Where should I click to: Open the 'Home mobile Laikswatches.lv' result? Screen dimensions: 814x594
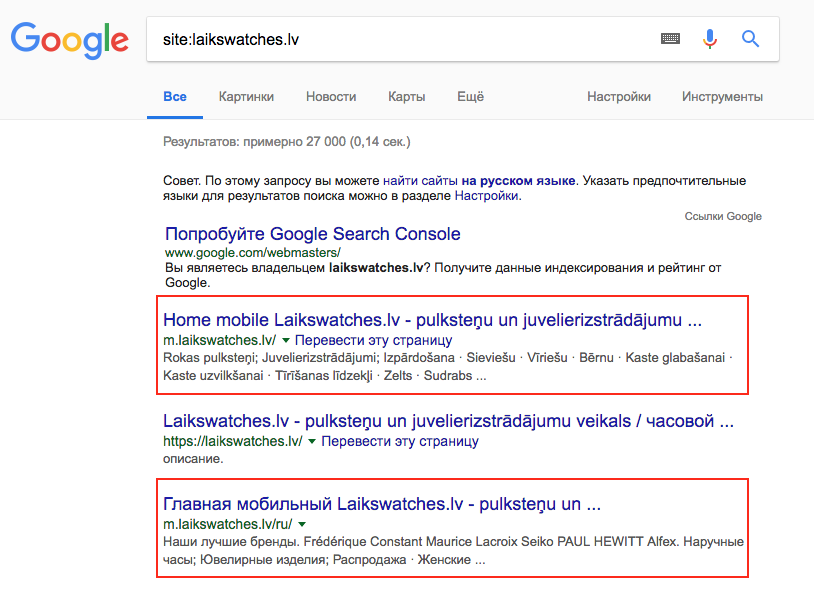coord(432,320)
